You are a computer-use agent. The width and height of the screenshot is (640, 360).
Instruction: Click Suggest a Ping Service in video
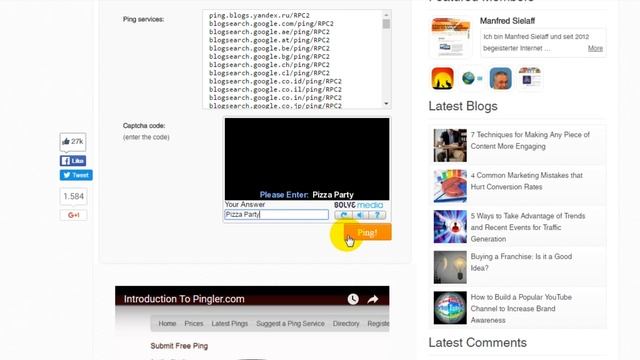290,323
